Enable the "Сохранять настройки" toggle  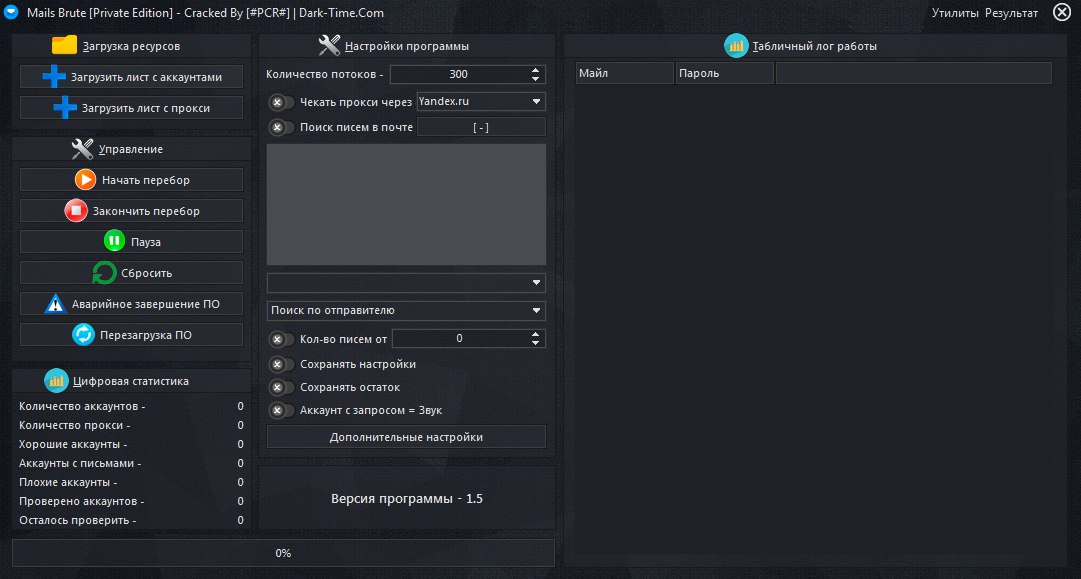coord(281,364)
